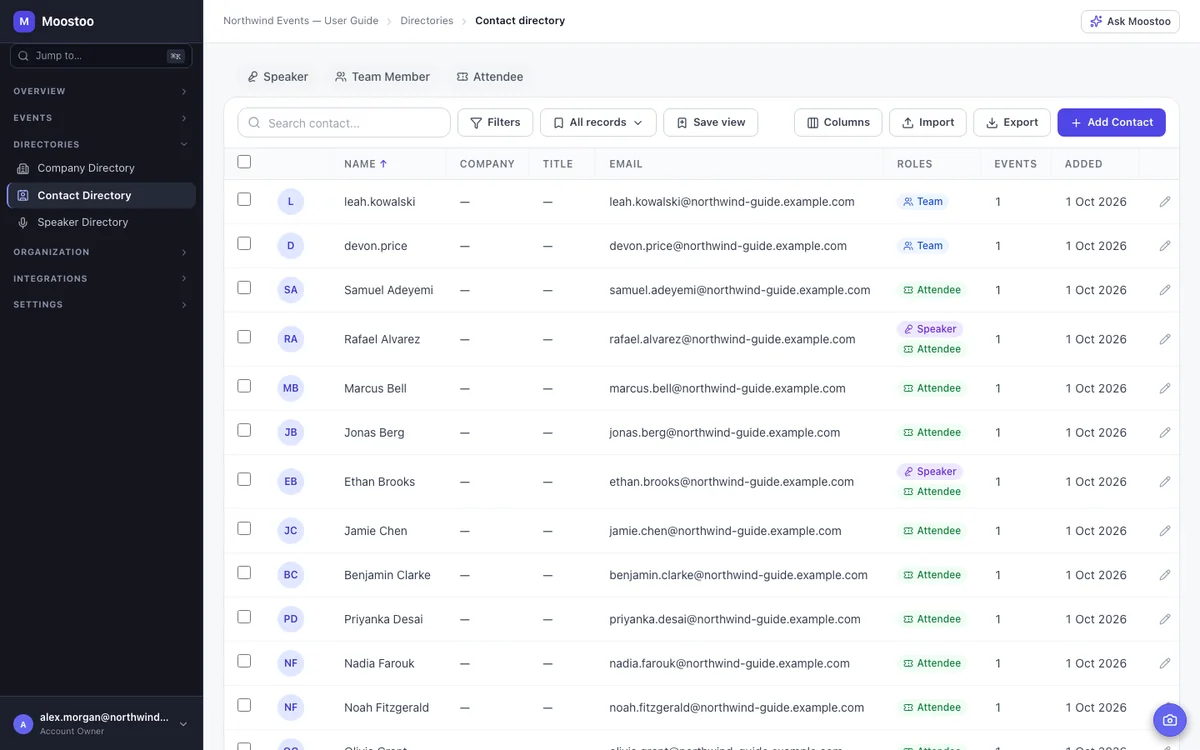
Task: Click the Jump to search box
Action: [x=101, y=56]
